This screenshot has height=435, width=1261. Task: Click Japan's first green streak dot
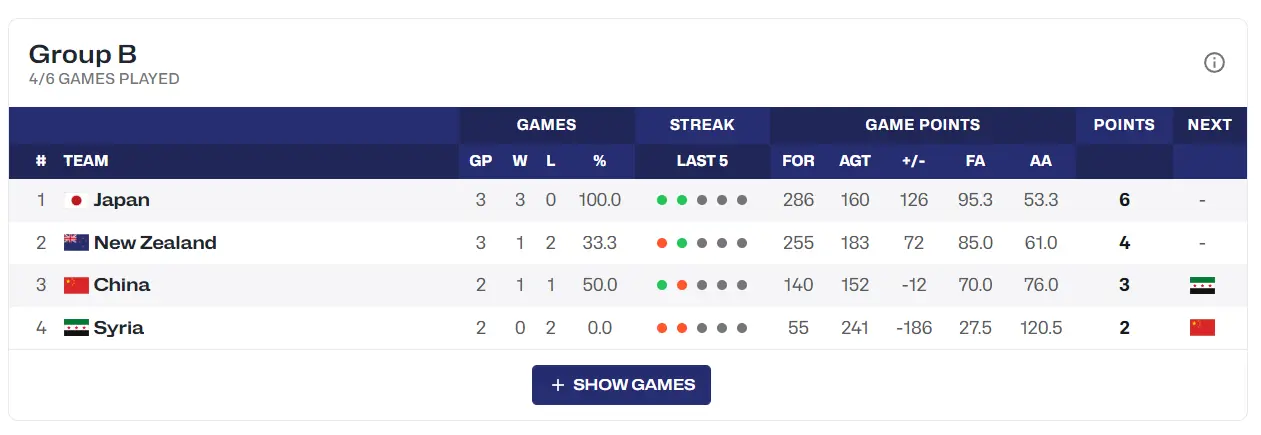pos(662,200)
